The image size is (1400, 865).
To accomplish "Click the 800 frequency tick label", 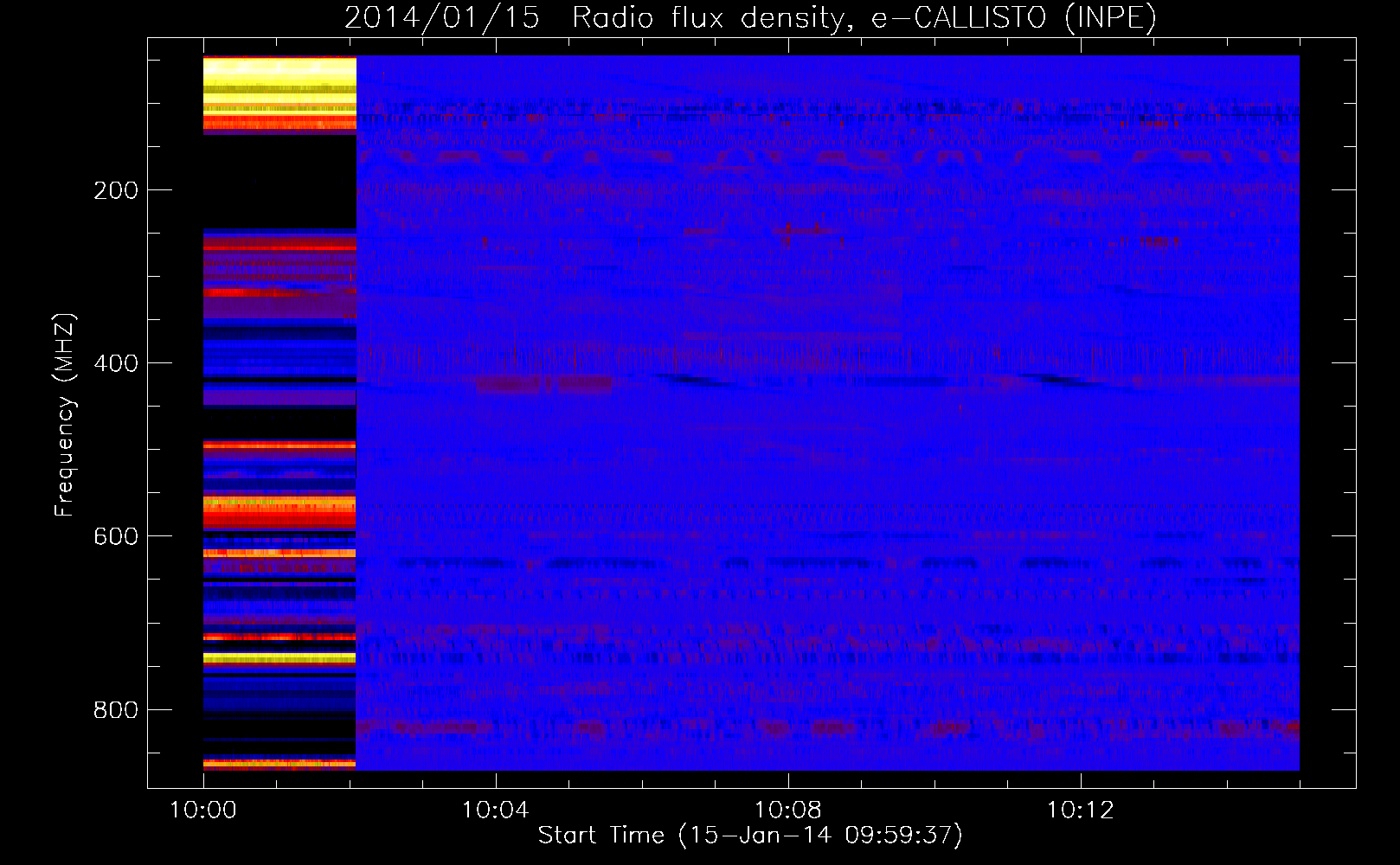I will pos(116,710).
